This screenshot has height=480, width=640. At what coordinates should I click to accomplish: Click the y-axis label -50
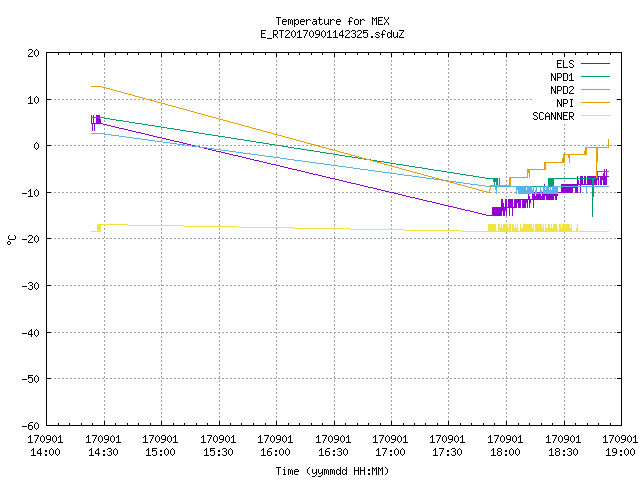[x=31, y=379]
